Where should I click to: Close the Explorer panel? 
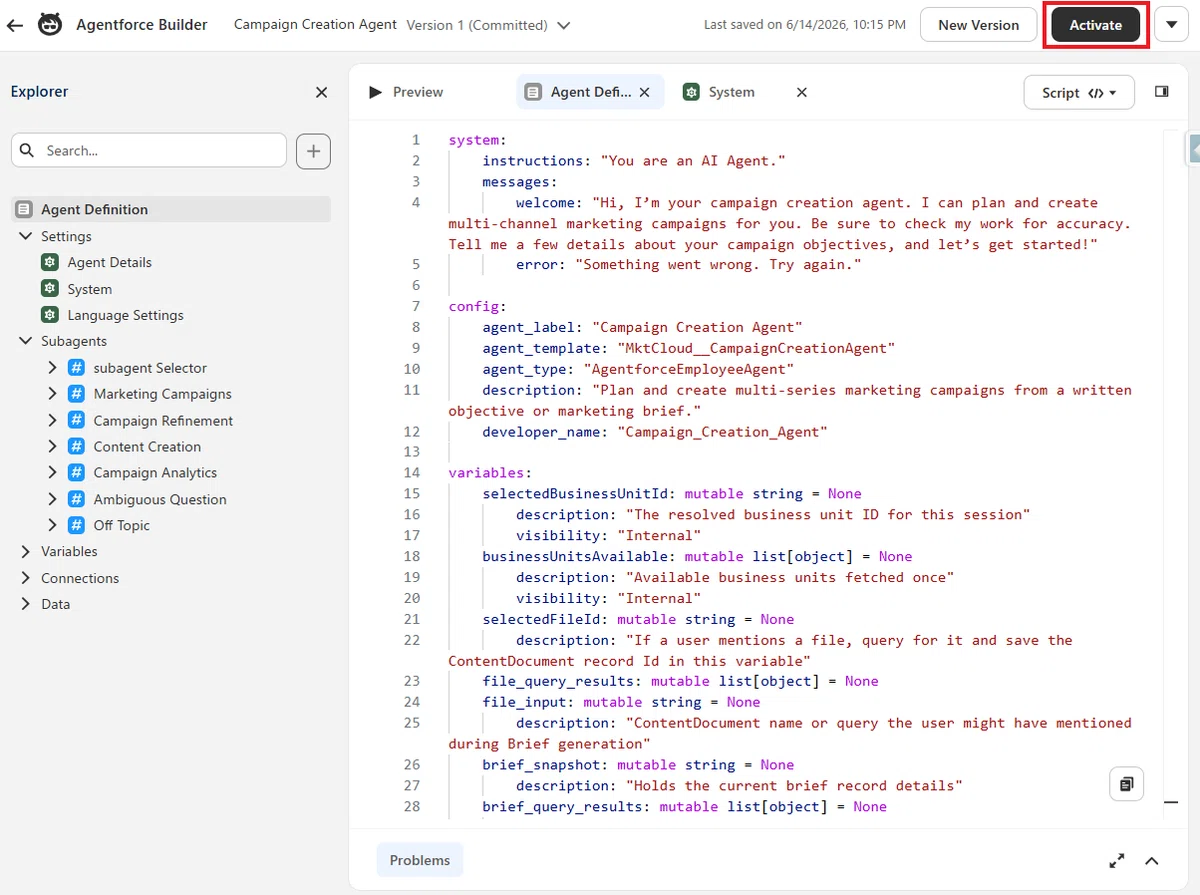point(321,92)
